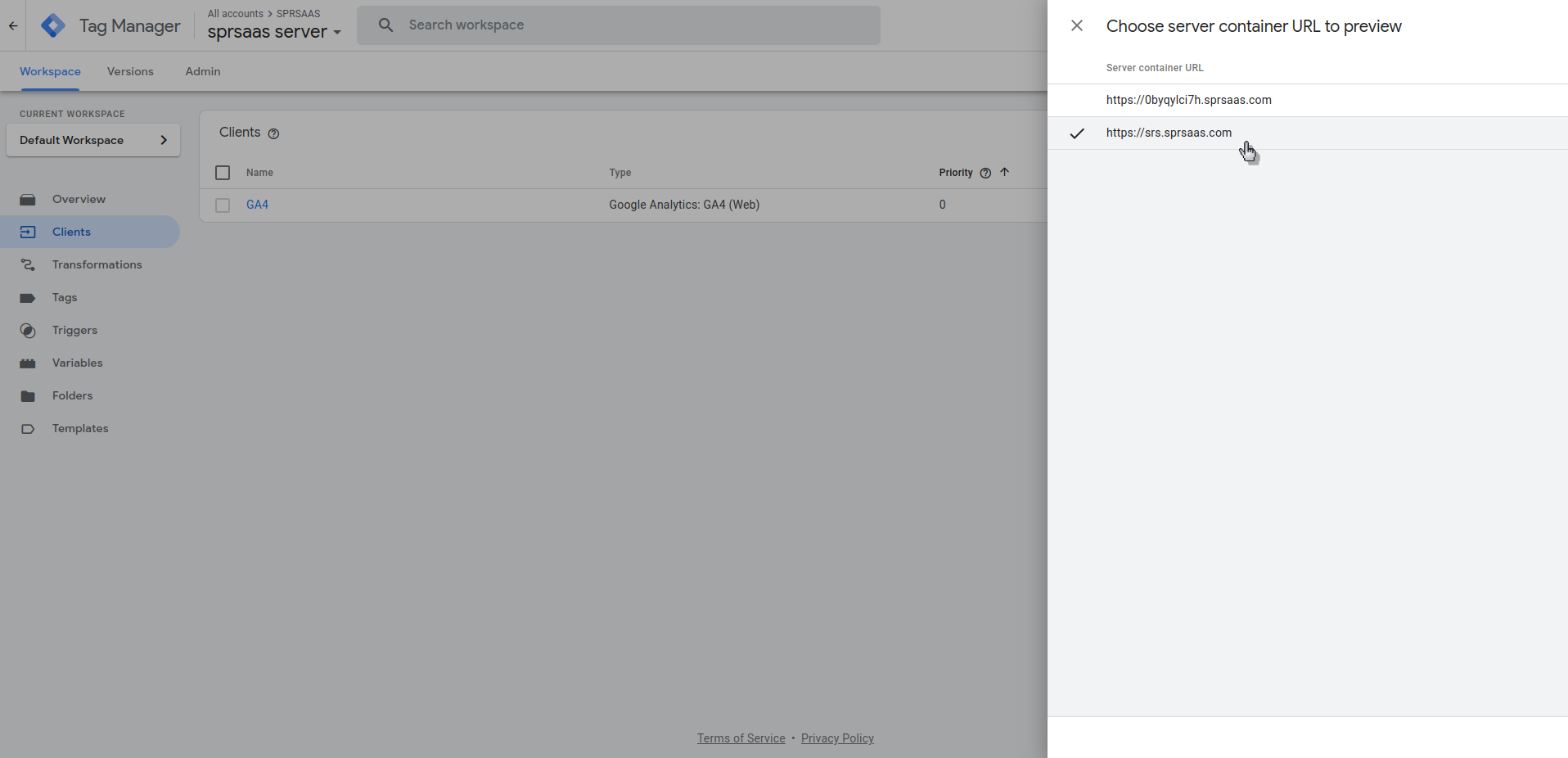
Task: Select the Variables icon in the sidebar
Action: coord(28,363)
